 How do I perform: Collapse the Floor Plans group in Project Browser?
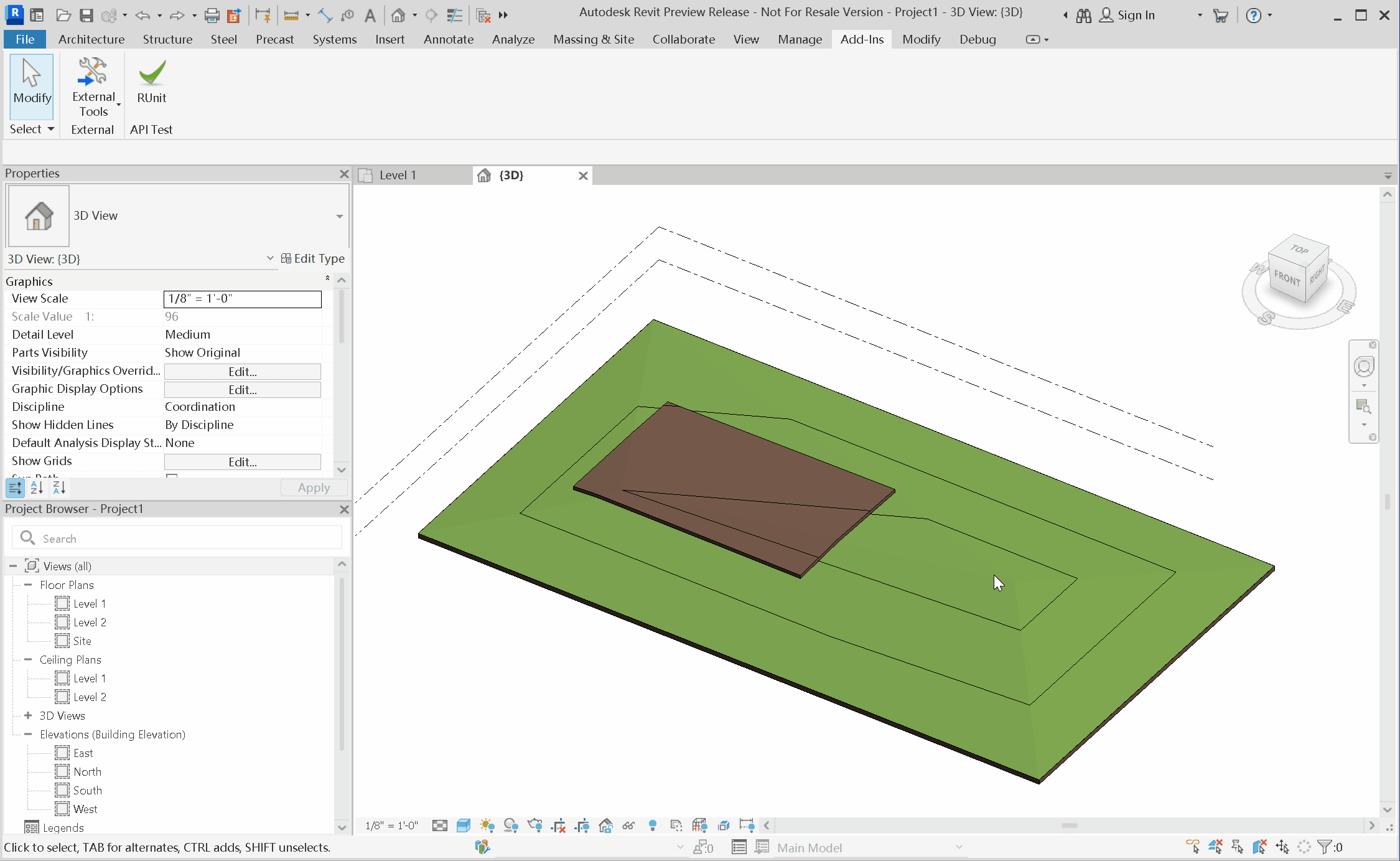[27, 585]
